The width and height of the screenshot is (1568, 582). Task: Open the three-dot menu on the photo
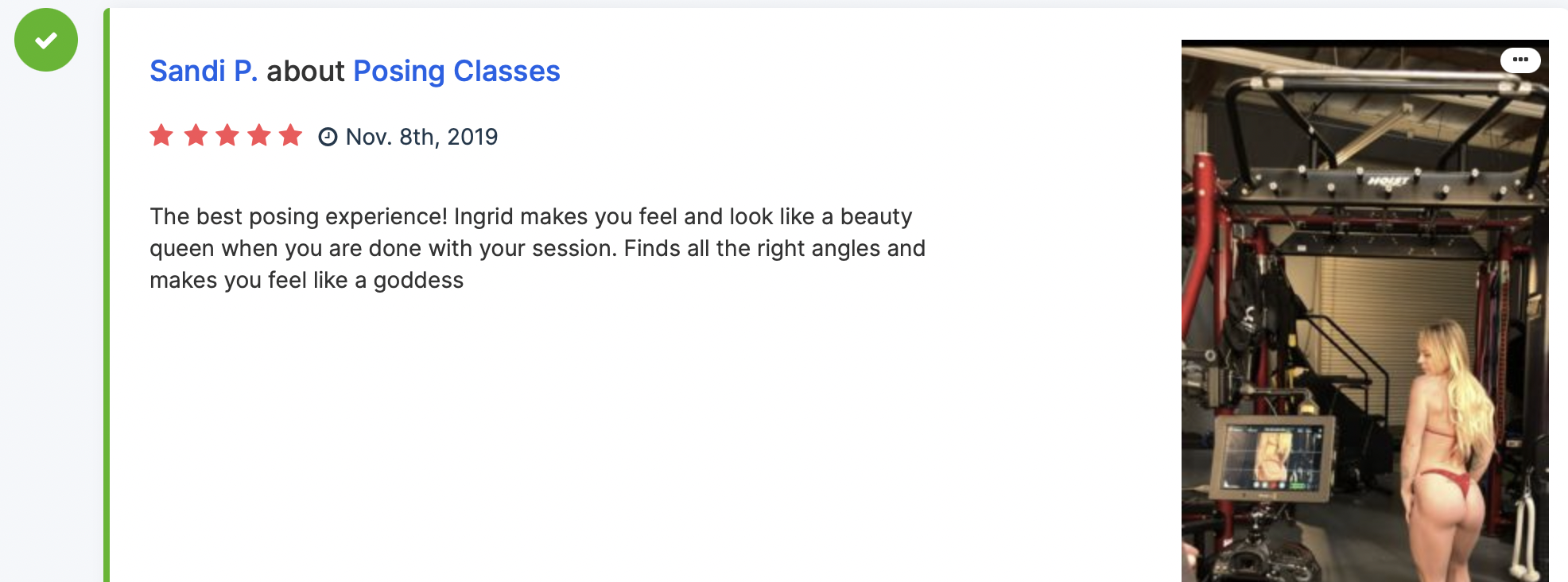click(x=1519, y=60)
